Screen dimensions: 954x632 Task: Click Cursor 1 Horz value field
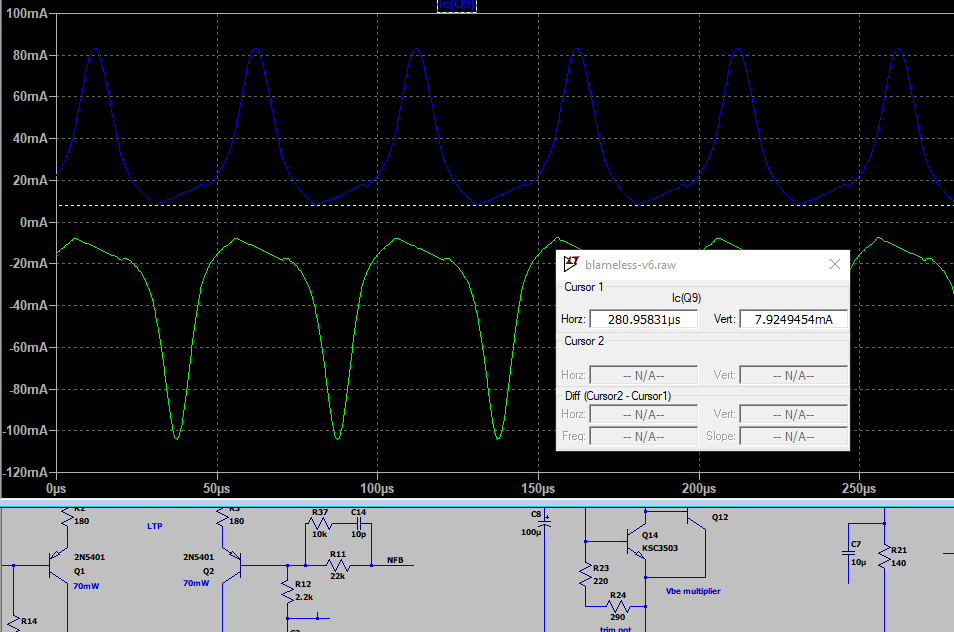(x=644, y=319)
